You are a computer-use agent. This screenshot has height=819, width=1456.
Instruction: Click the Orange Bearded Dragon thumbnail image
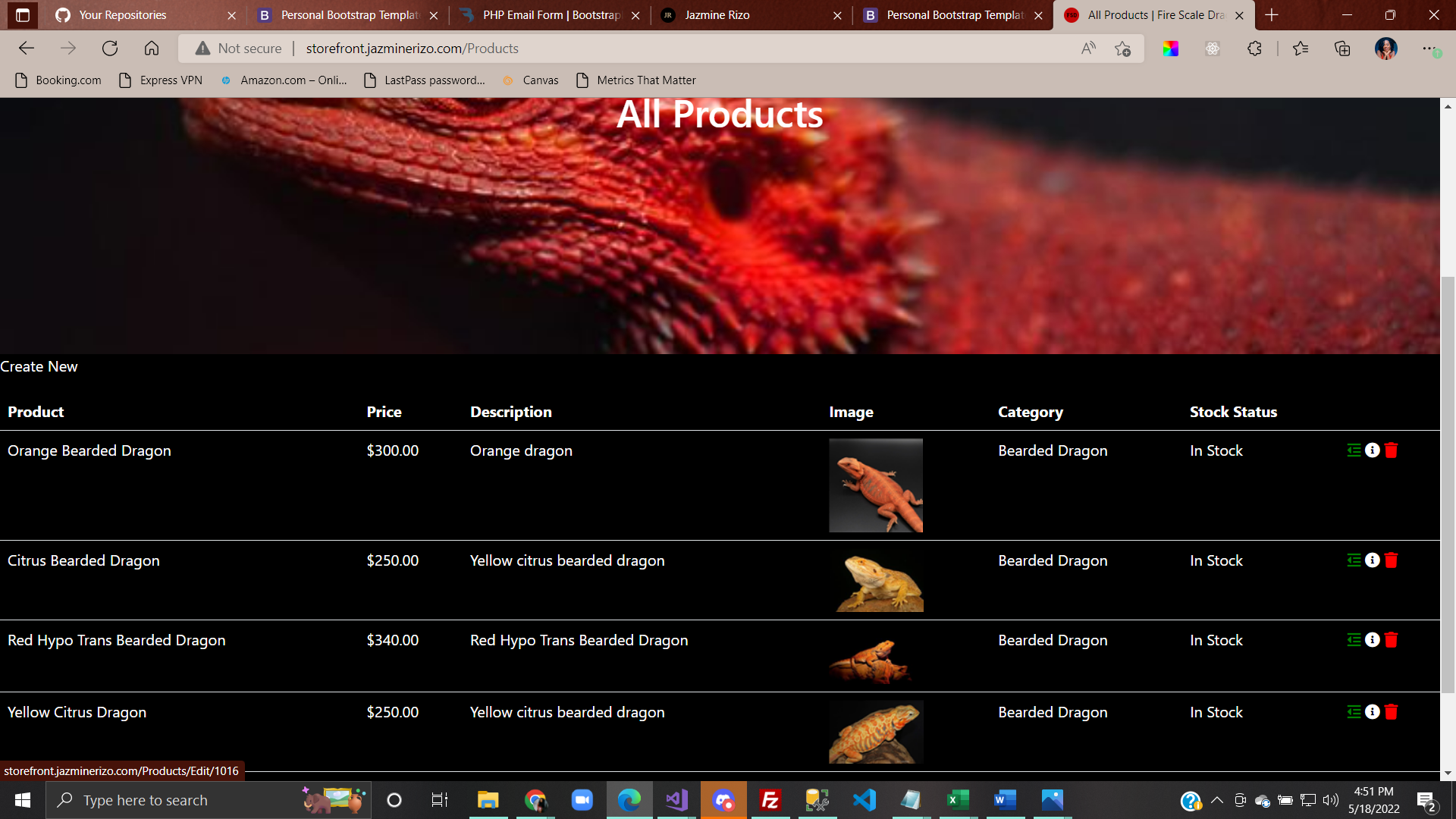coord(876,485)
